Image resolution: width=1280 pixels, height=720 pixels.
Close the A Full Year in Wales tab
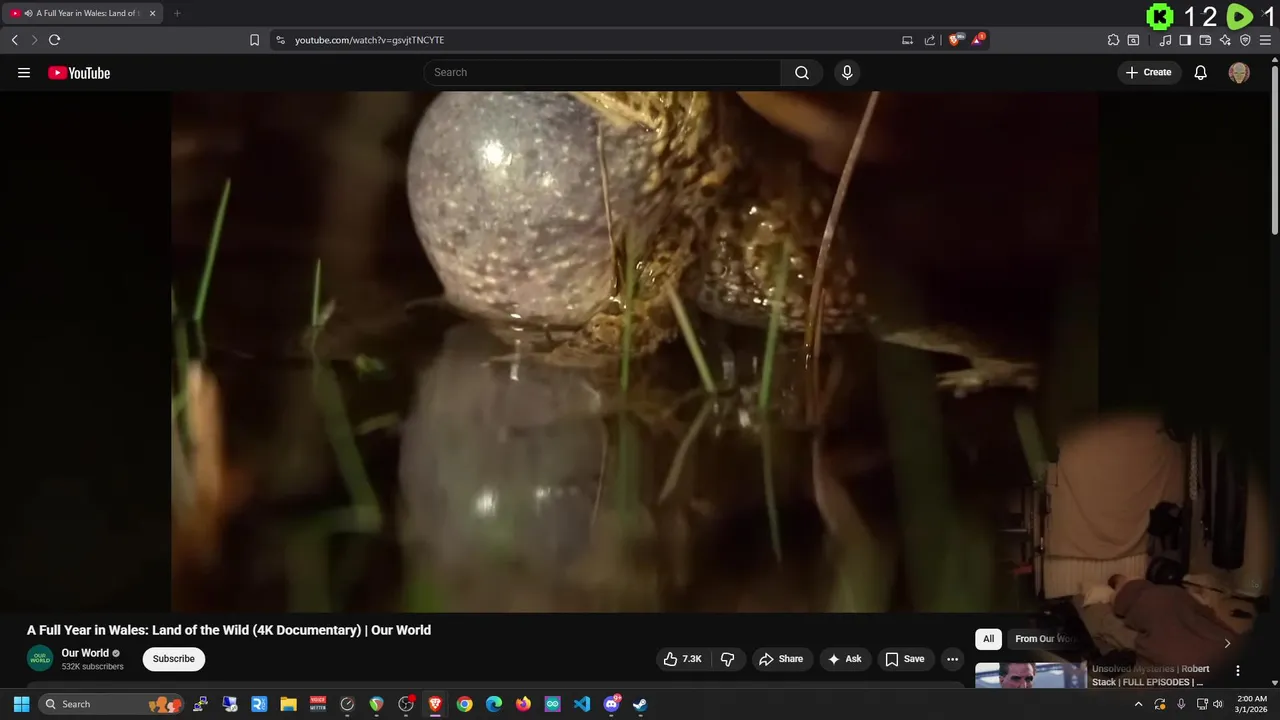click(x=153, y=13)
